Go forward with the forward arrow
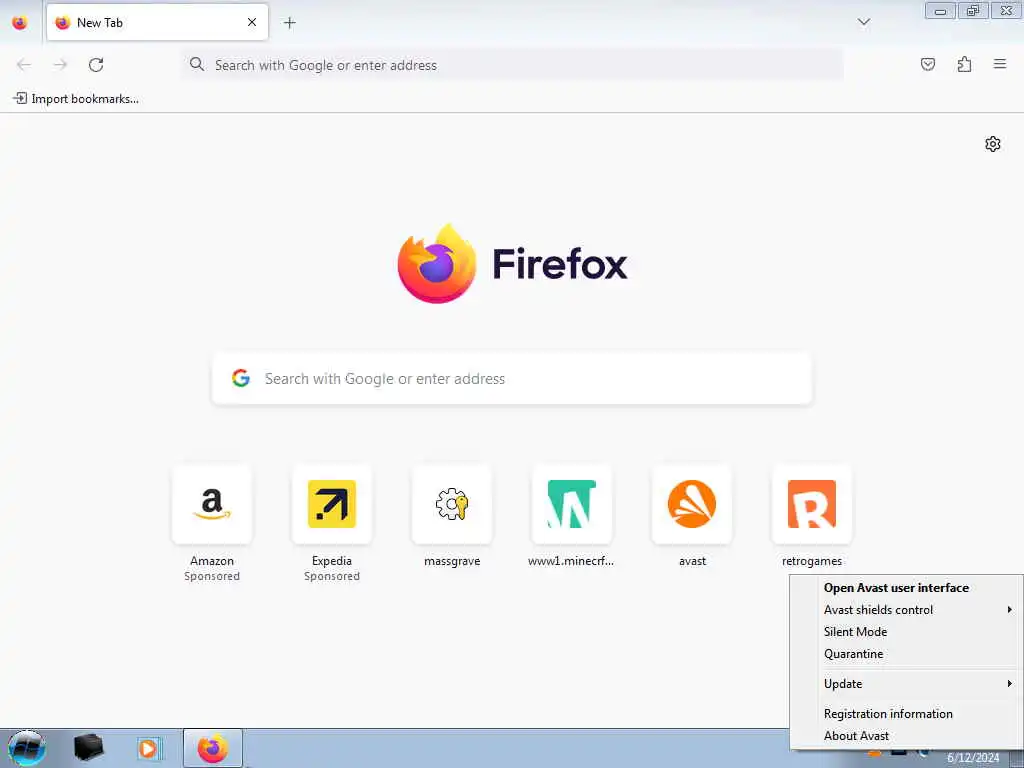The width and height of the screenshot is (1024, 768). pyautogui.click(x=60, y=65)
